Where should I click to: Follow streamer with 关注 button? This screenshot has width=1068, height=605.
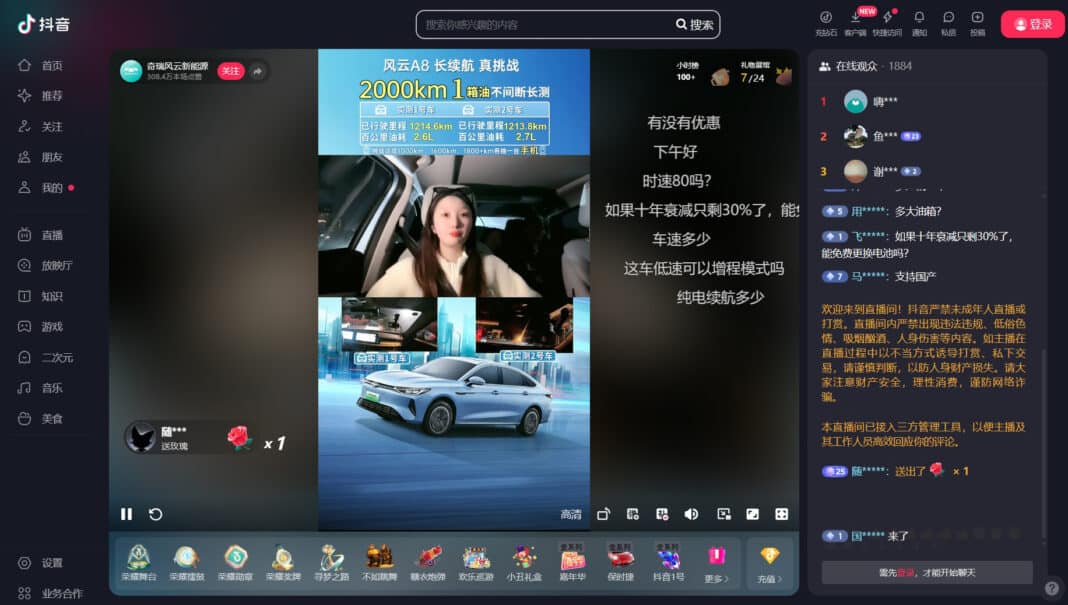pyautogui.click(x=231, y=71)
